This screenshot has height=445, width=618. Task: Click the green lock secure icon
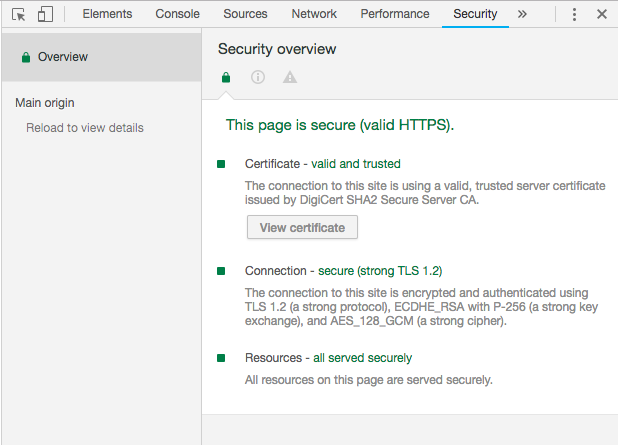coord(226,77)
